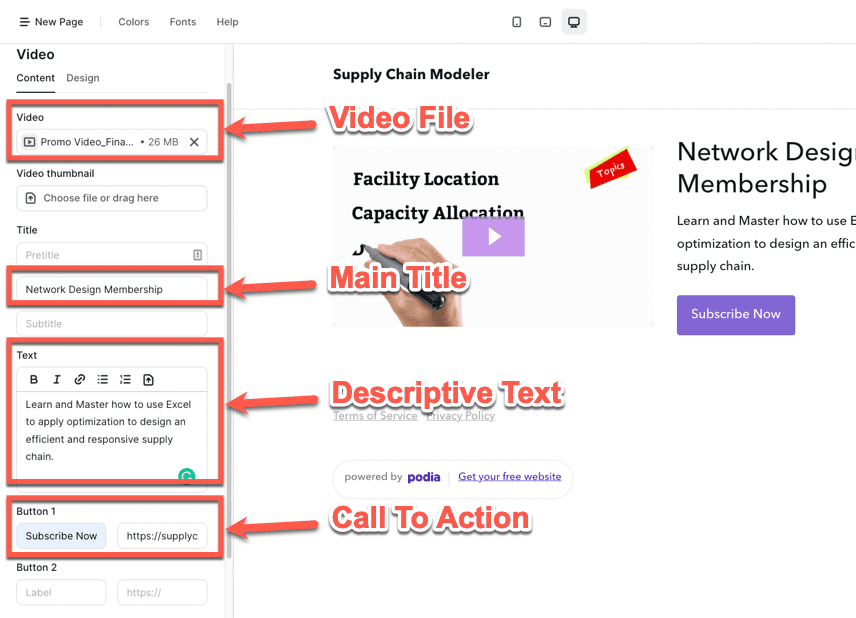This screenshot has height=618, width=856.
Task: Add bulleted list in text editor
Action: (103, 380)
